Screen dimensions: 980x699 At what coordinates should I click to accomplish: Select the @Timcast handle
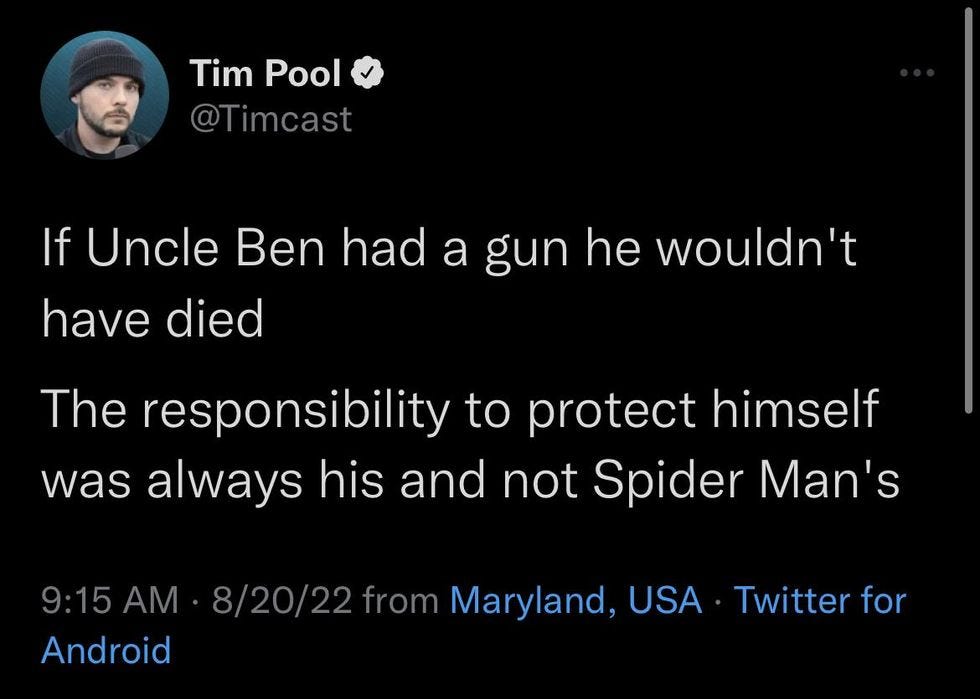coord(271,119)
